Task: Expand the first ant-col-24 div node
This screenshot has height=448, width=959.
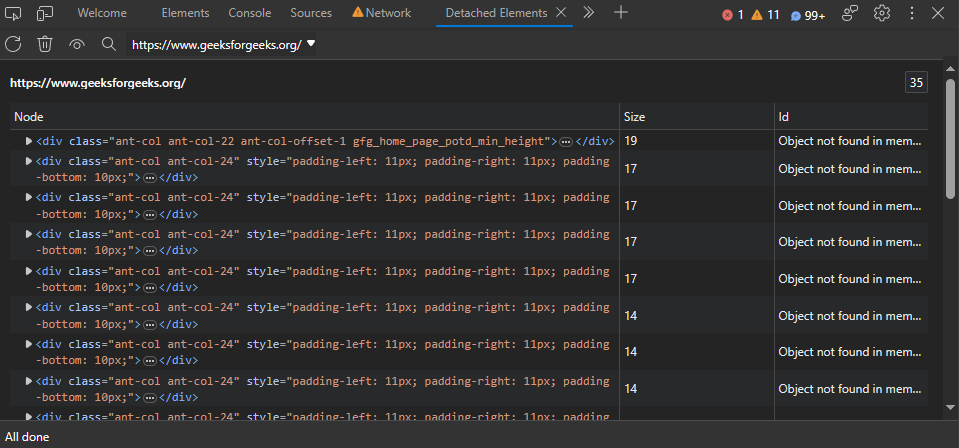Action: [29, 161]
